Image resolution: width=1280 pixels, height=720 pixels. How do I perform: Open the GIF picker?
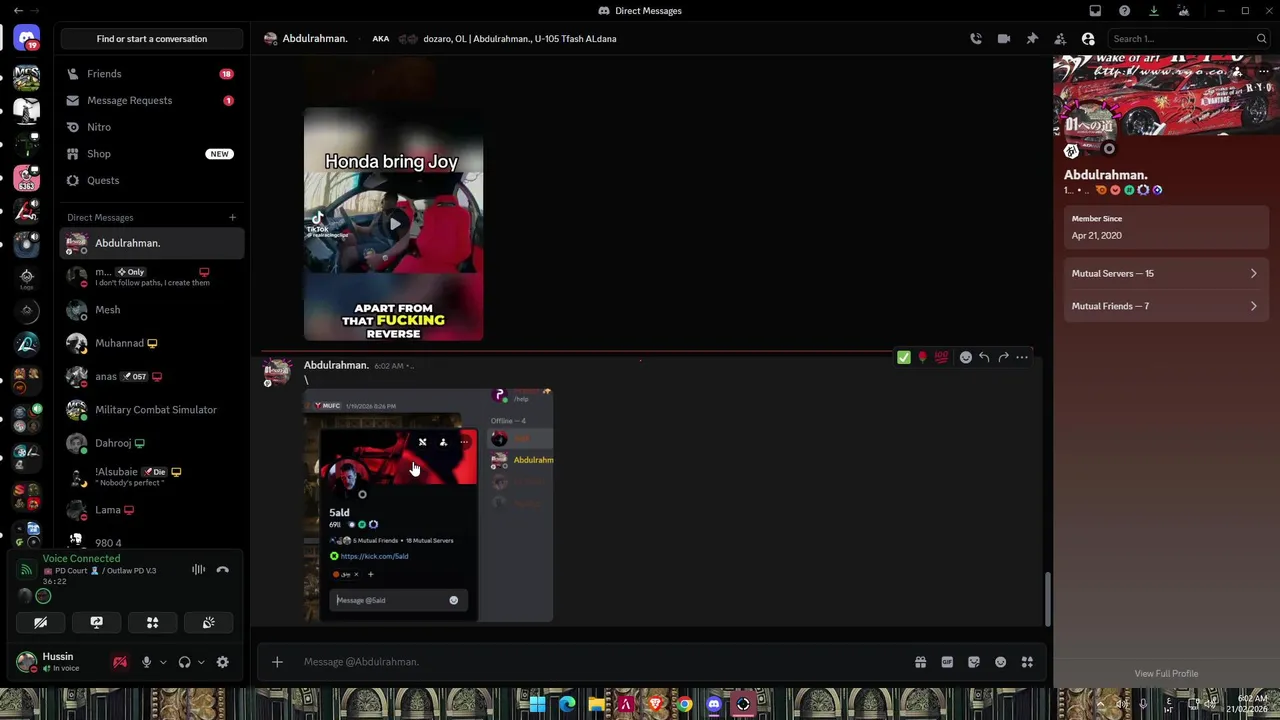coord(947,662)
